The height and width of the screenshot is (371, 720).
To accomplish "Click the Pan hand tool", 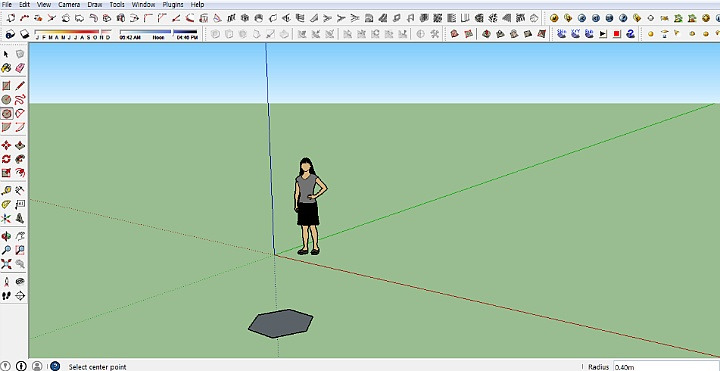I will coord(20,236).
